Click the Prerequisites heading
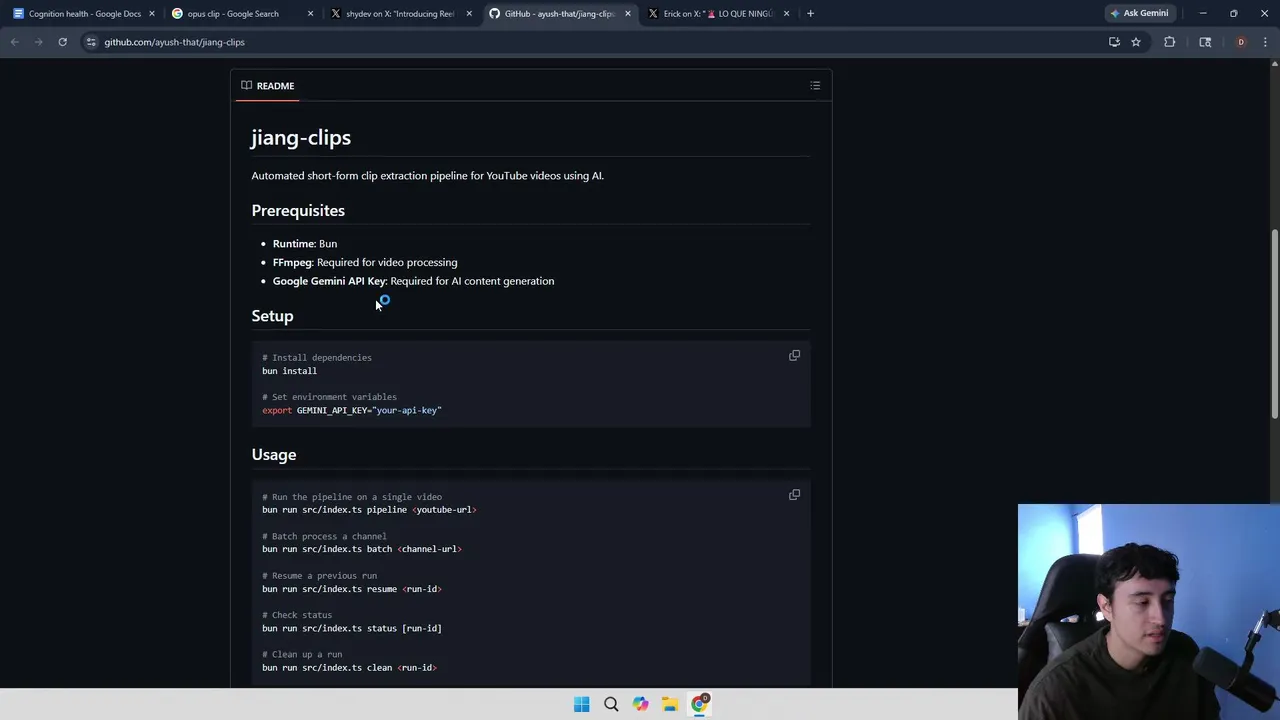 (x=298, y=211)
